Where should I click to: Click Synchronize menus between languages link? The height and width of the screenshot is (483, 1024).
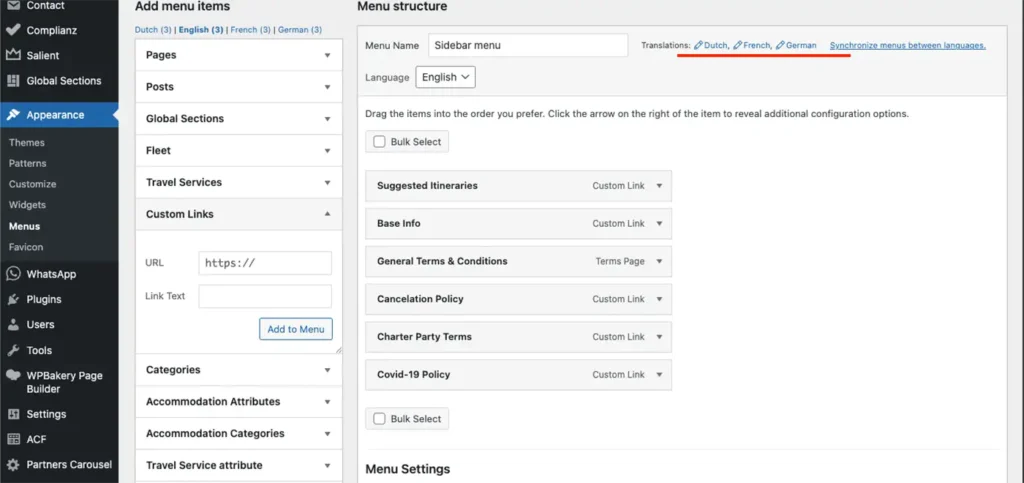(x=907, y=45)
